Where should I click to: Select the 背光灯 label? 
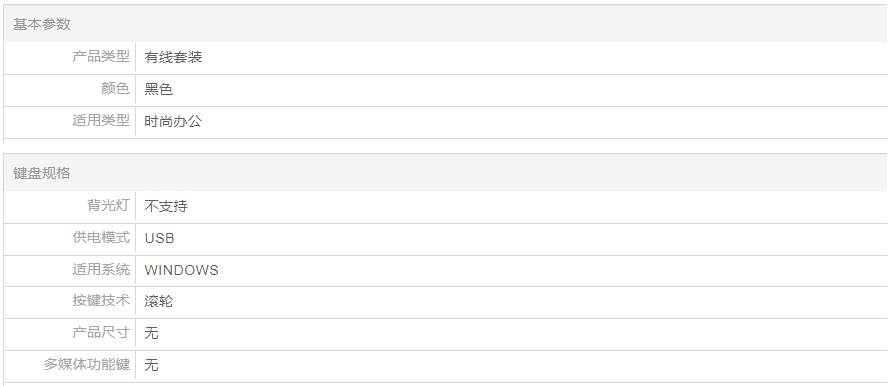click(108, 205)
